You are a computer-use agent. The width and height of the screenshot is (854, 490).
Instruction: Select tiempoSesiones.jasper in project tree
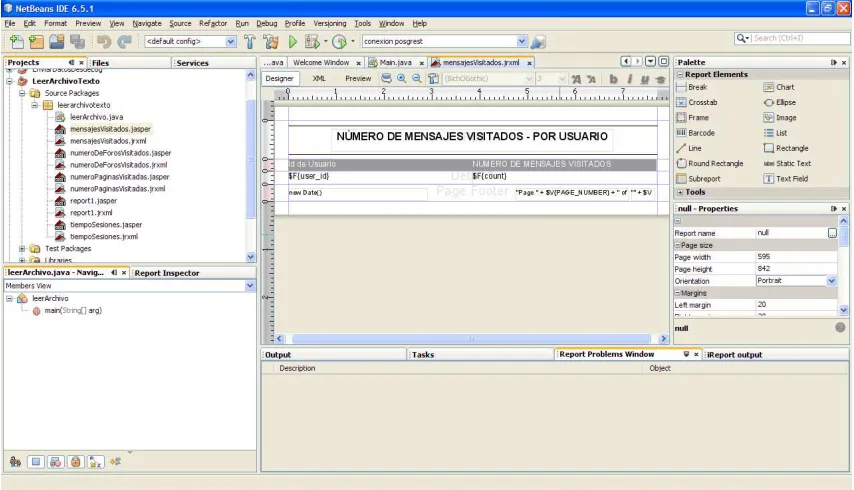click(106, 225)
